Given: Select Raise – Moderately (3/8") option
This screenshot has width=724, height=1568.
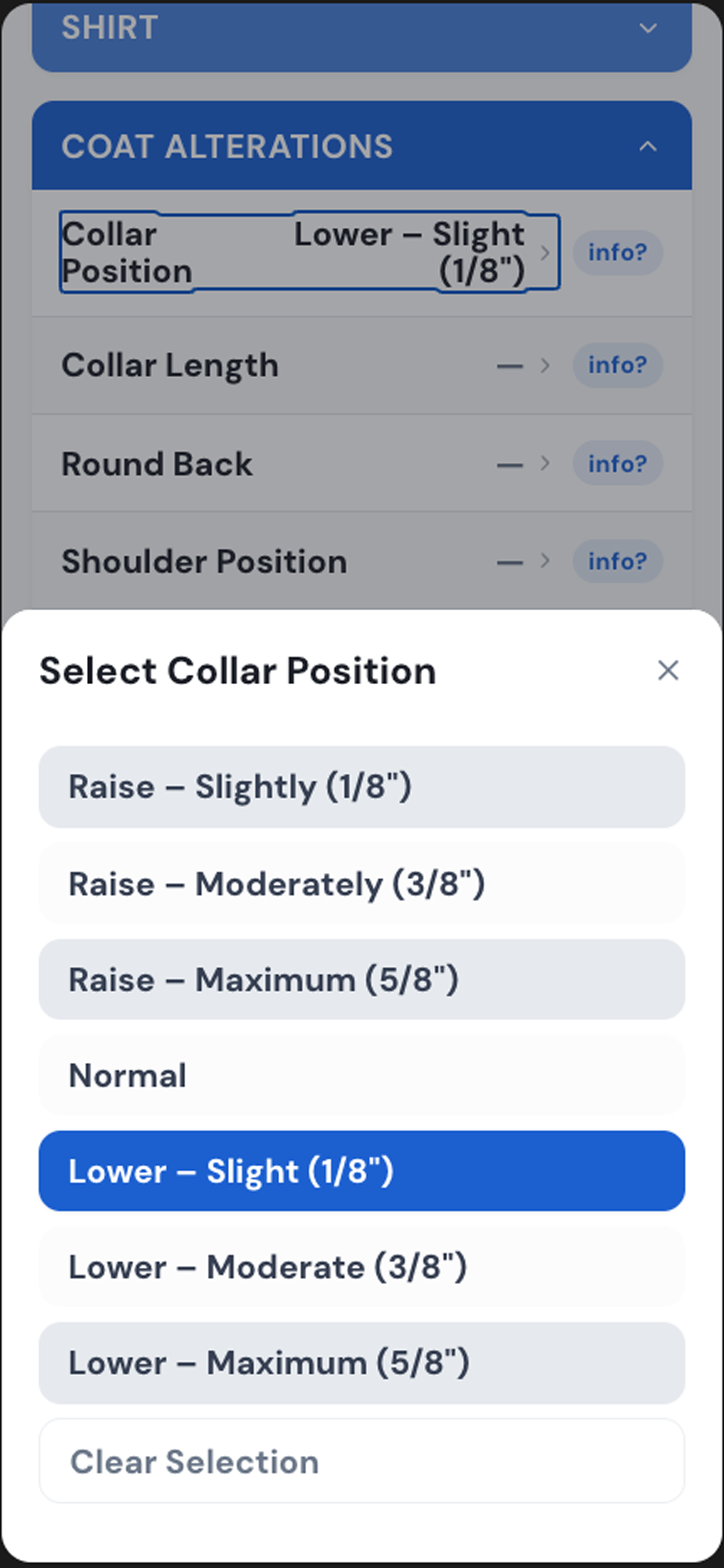Looking at the screenshot, I should (362, 884).
